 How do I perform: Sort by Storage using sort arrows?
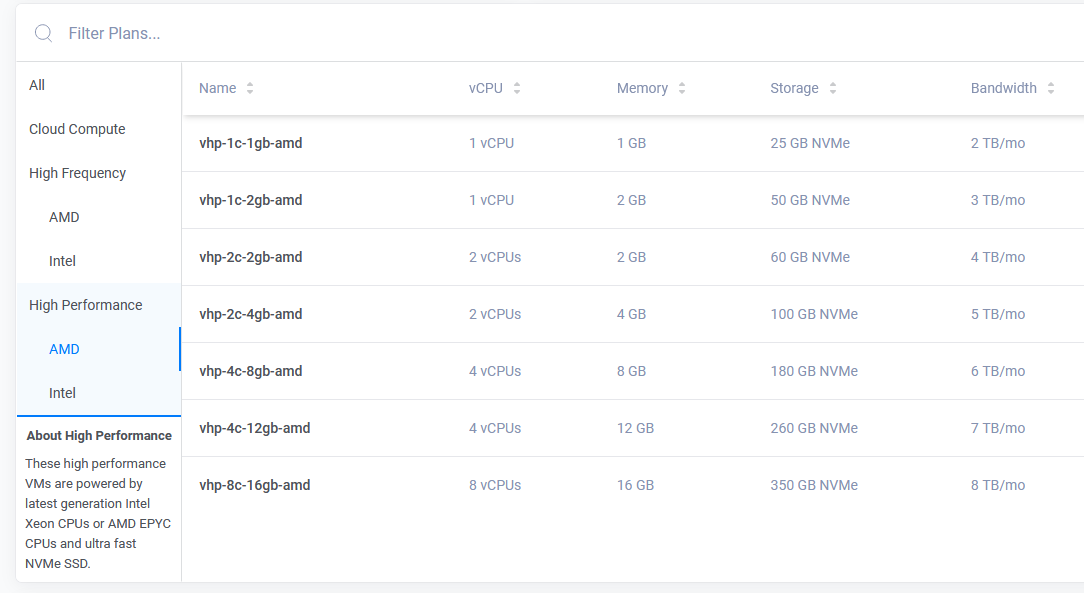tap(833, 88)
